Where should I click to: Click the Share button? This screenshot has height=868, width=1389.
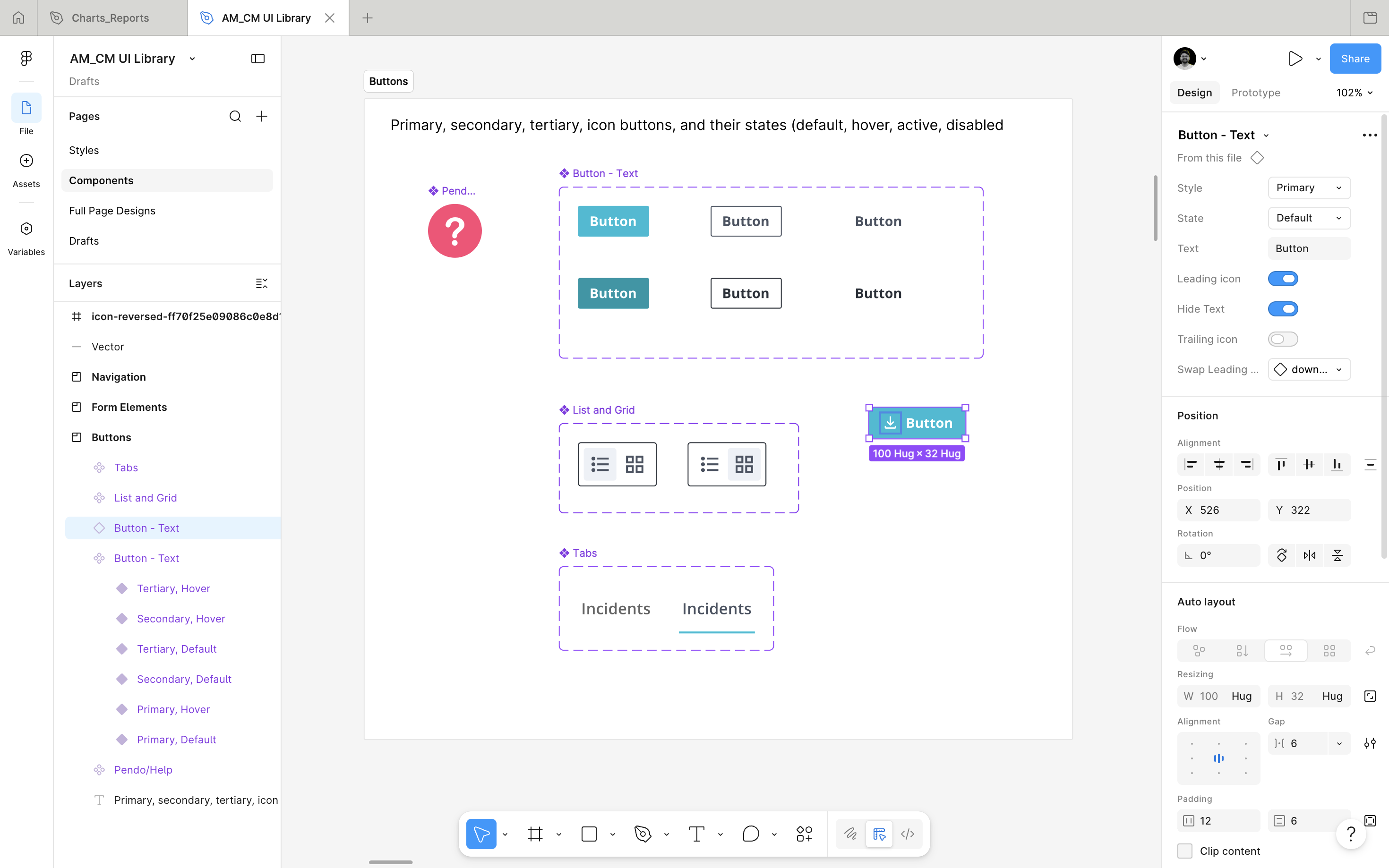(x=1355, y=59)
